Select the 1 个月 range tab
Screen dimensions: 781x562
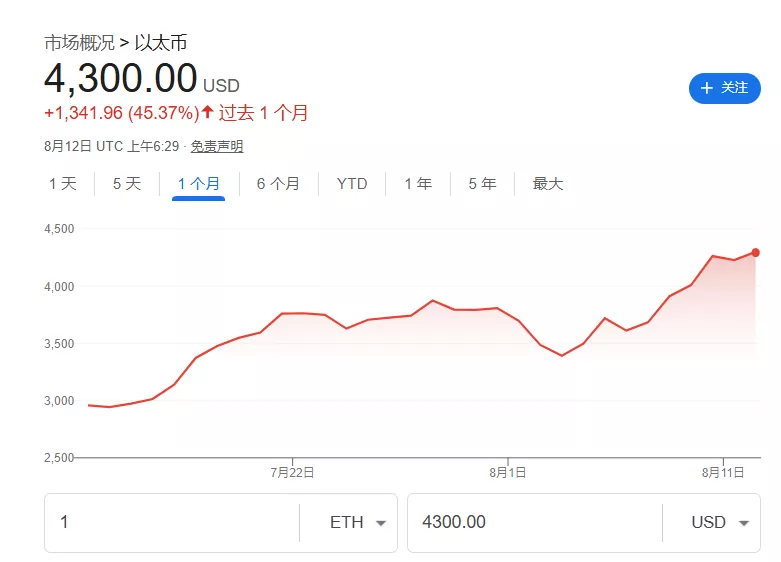pos(198,184)
